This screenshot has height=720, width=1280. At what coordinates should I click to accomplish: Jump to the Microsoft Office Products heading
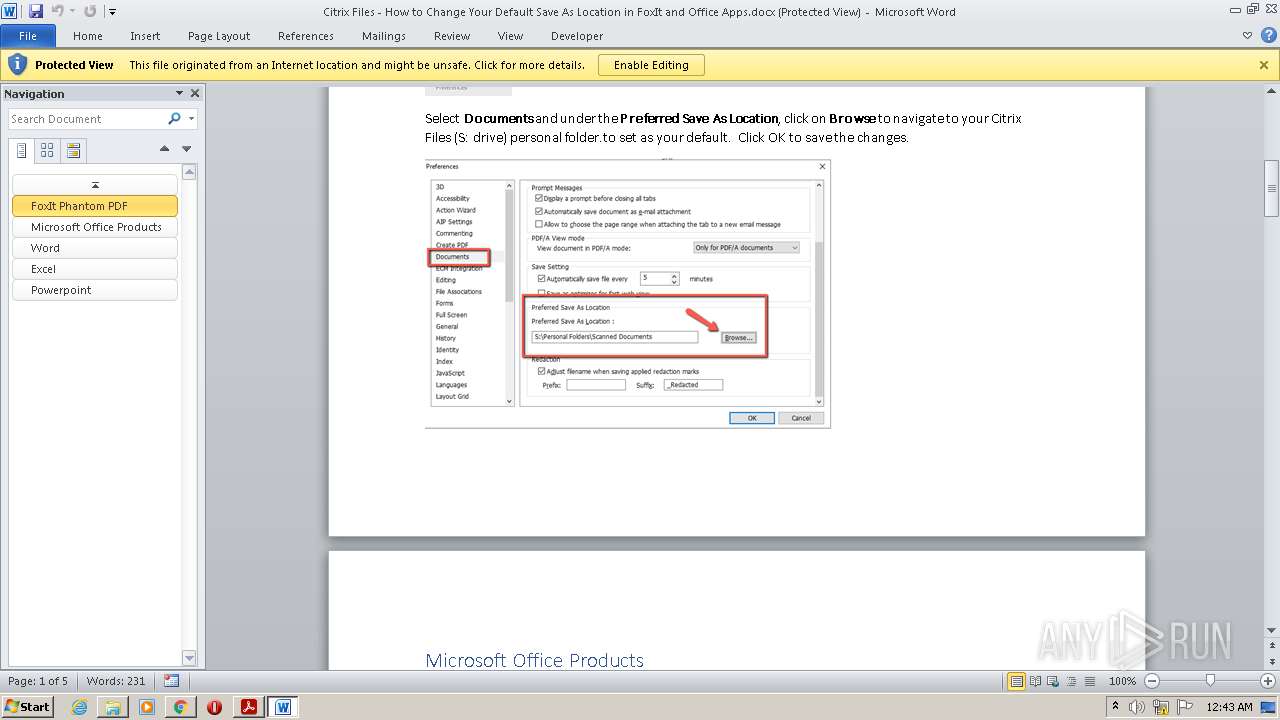95,227
